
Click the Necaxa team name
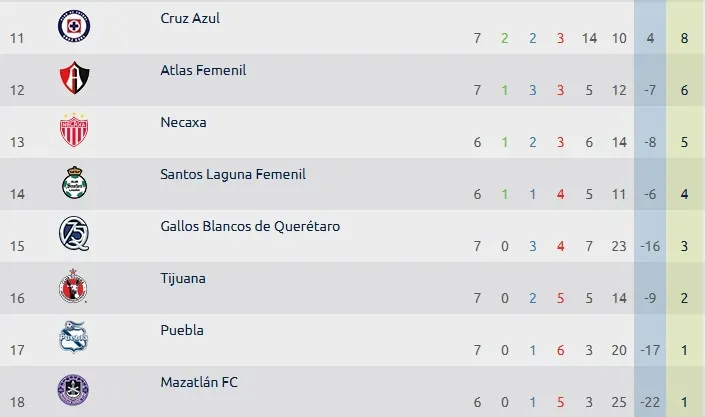pyautogui.click(x=183, y=122)
